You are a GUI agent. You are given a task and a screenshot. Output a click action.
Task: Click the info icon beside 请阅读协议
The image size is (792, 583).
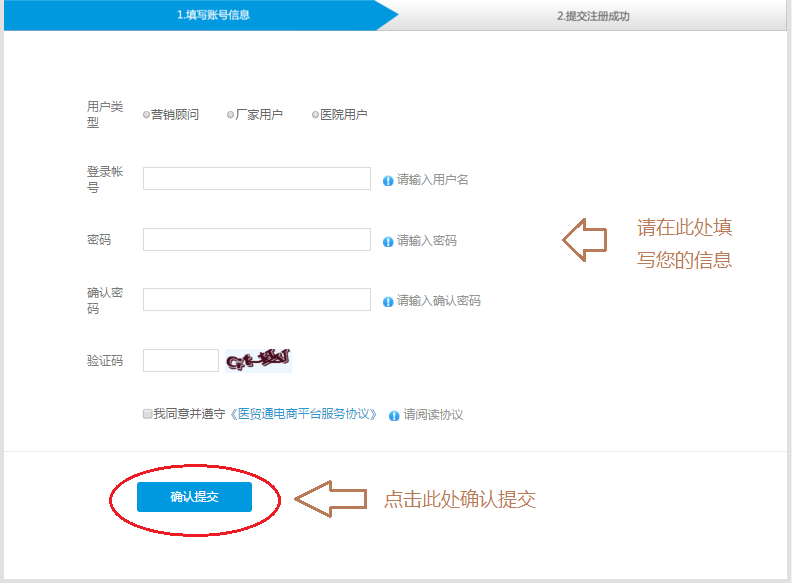pos(394,415)
